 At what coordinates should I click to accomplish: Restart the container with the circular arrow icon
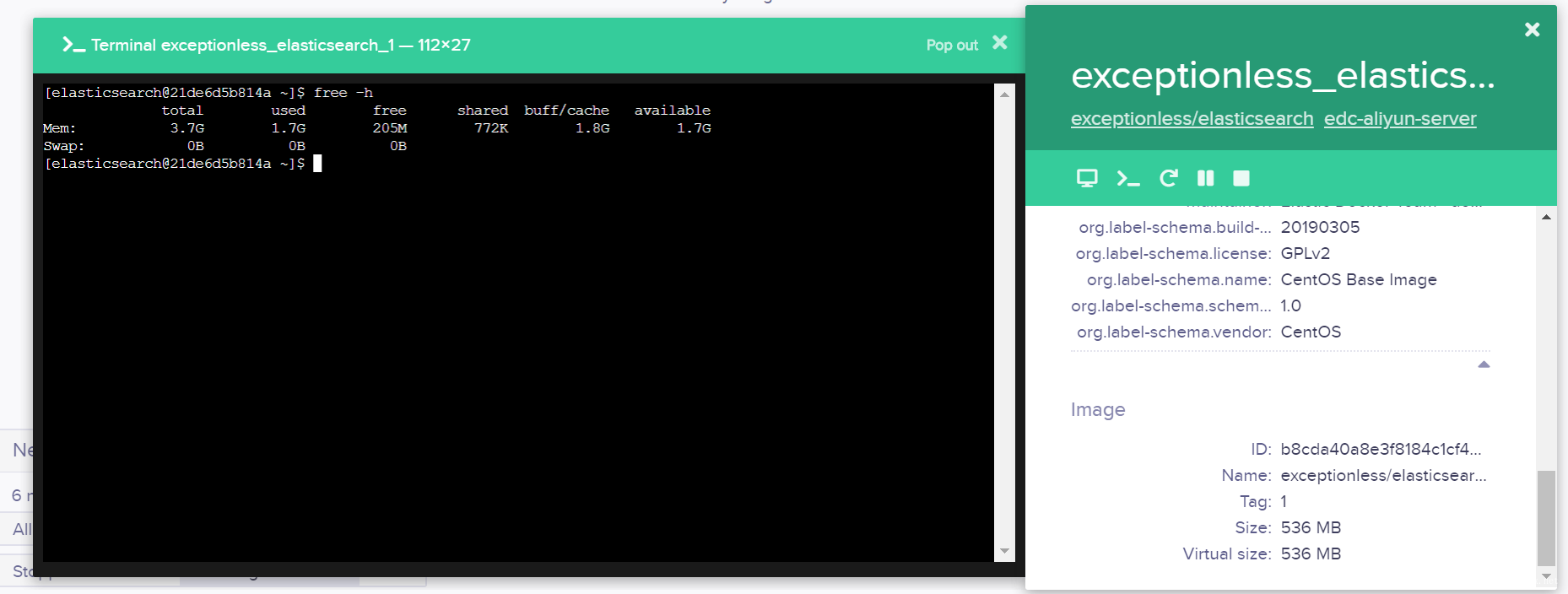coord(1168,178)
